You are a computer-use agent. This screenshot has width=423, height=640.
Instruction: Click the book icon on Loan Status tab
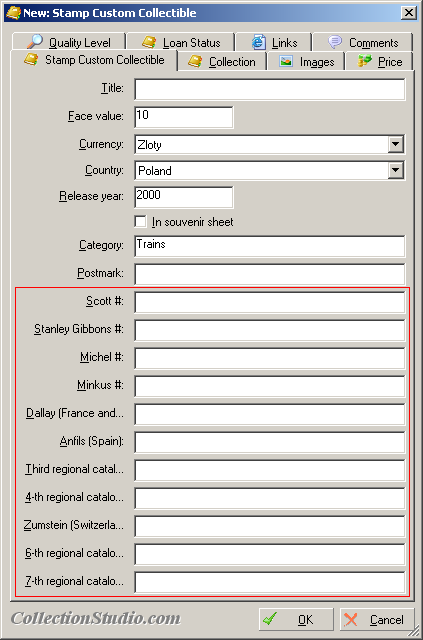click(x=149, y=42)
